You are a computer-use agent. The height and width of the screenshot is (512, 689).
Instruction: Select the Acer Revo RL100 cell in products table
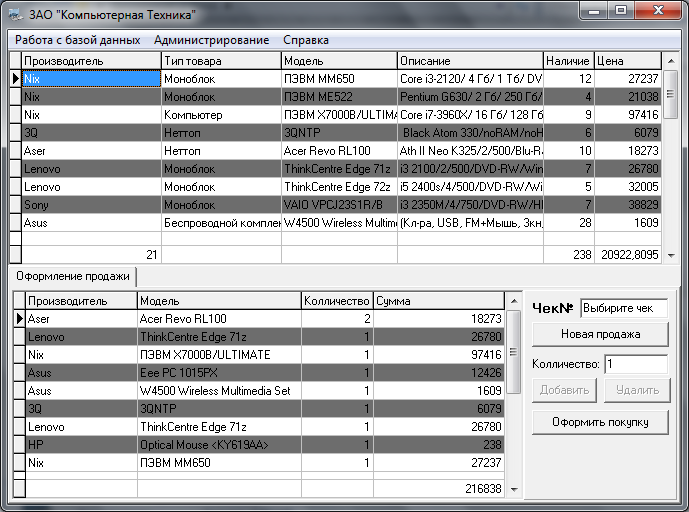click(x=339, y=151)
